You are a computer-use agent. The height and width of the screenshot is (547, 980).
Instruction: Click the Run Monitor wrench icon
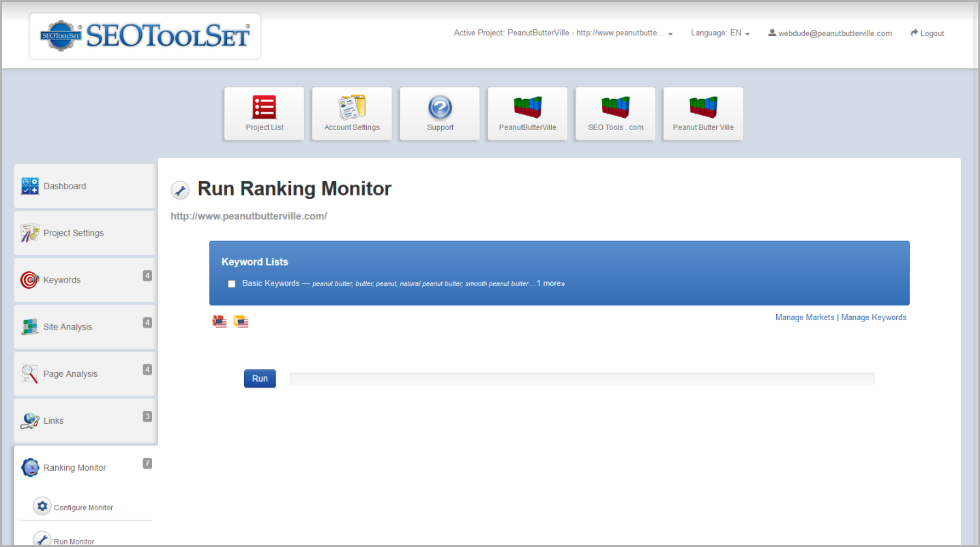pos(42,539)
